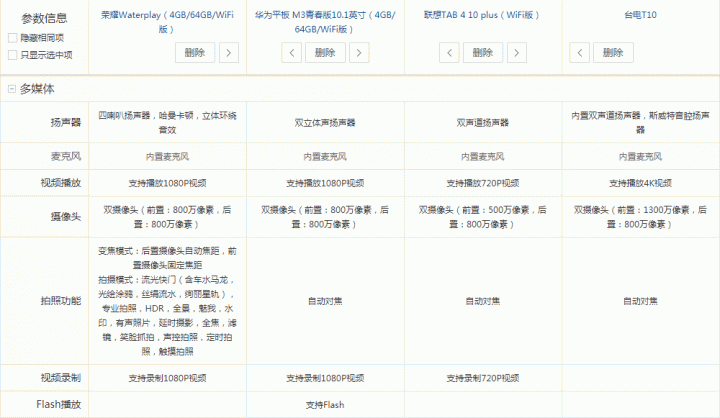Click the 双立体声扬声器 cell
Image resolution: width=720 pixels, height=418 pixels.
pos(325,123)
